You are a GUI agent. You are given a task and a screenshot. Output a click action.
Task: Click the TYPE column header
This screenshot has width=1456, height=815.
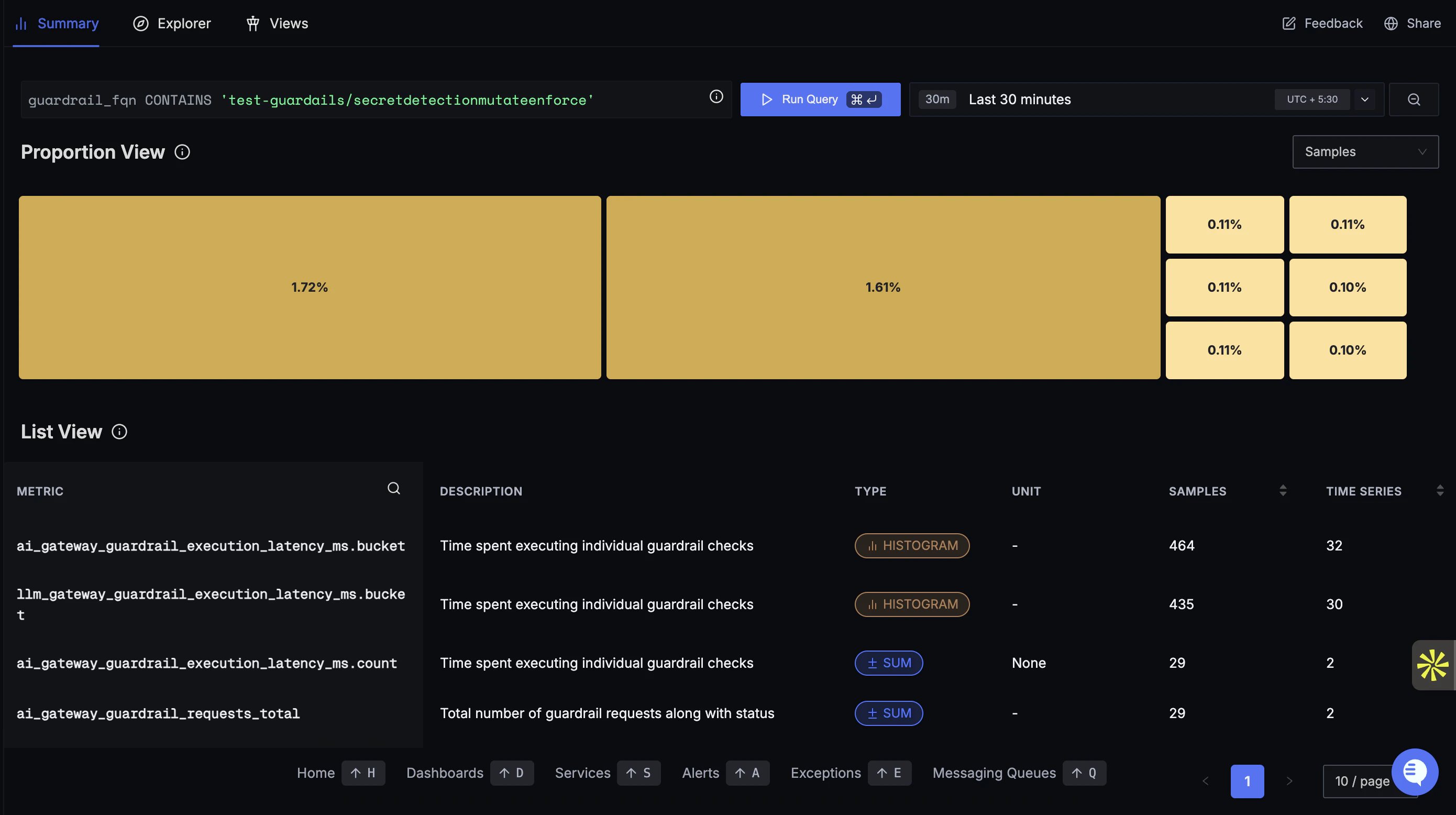click(870, 491)
